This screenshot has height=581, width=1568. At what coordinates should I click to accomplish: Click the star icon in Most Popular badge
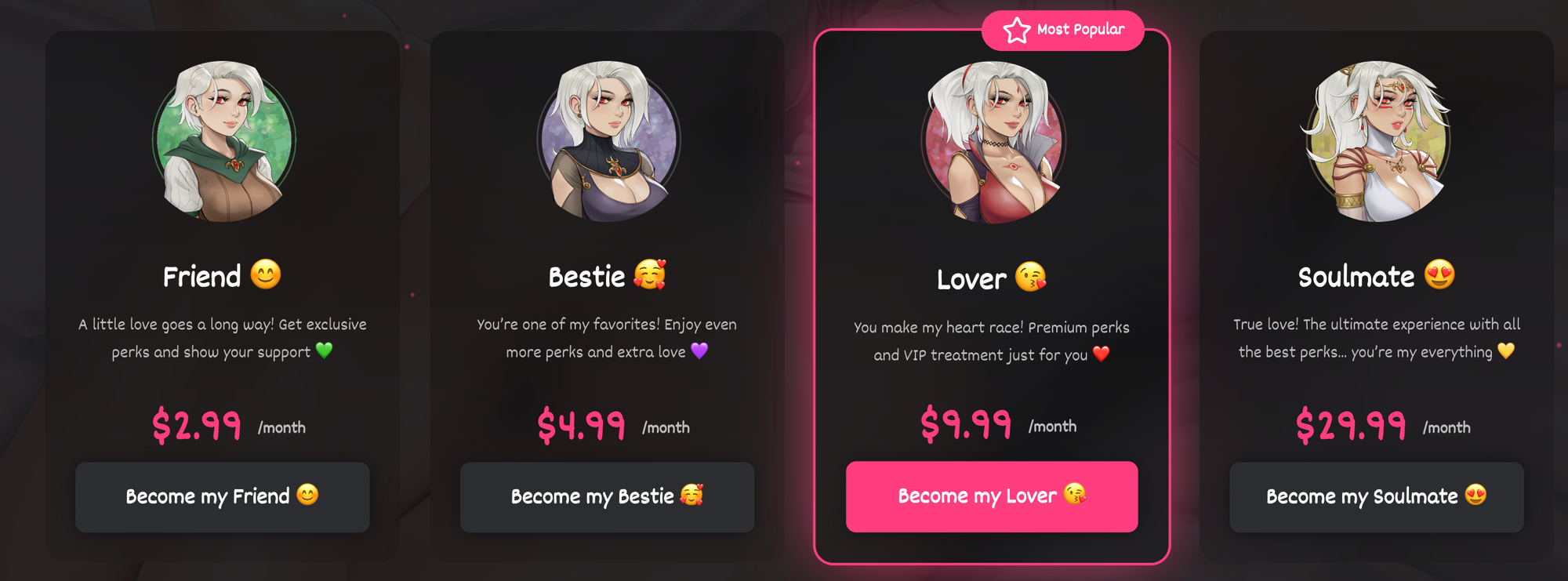[1017, 31]
